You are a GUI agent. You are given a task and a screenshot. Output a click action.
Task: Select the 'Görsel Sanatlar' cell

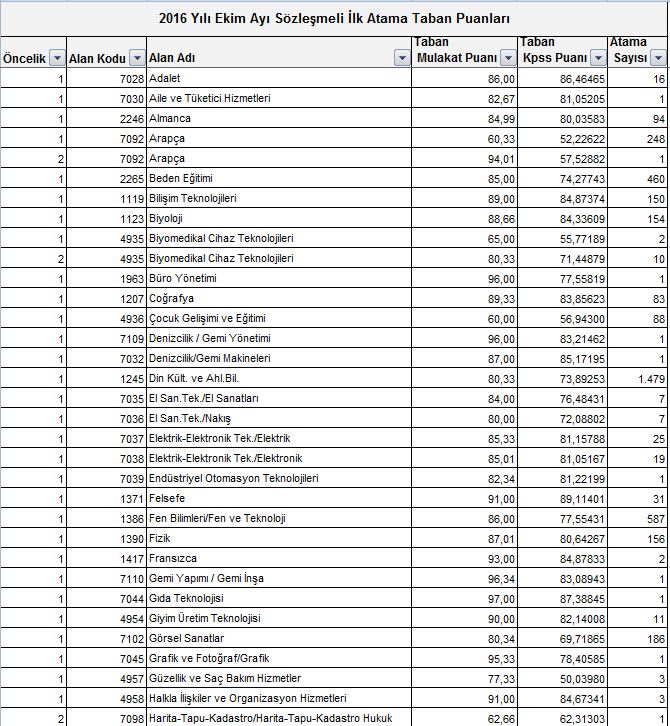click(279, 638)
